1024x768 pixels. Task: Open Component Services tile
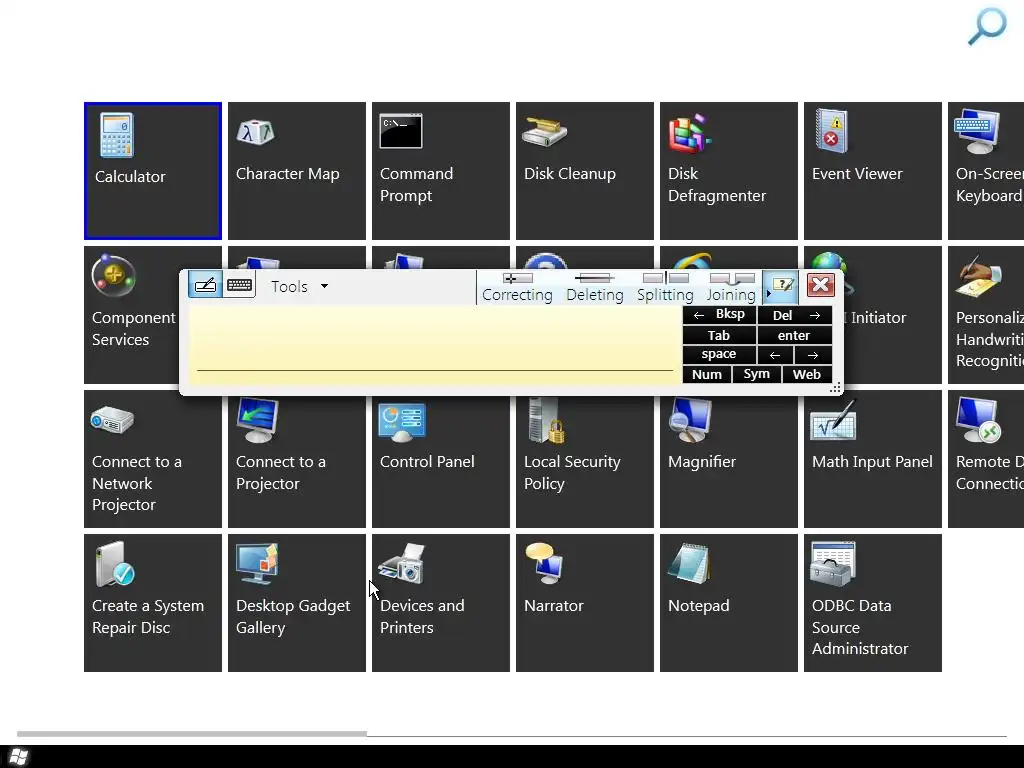click(132, 315)
